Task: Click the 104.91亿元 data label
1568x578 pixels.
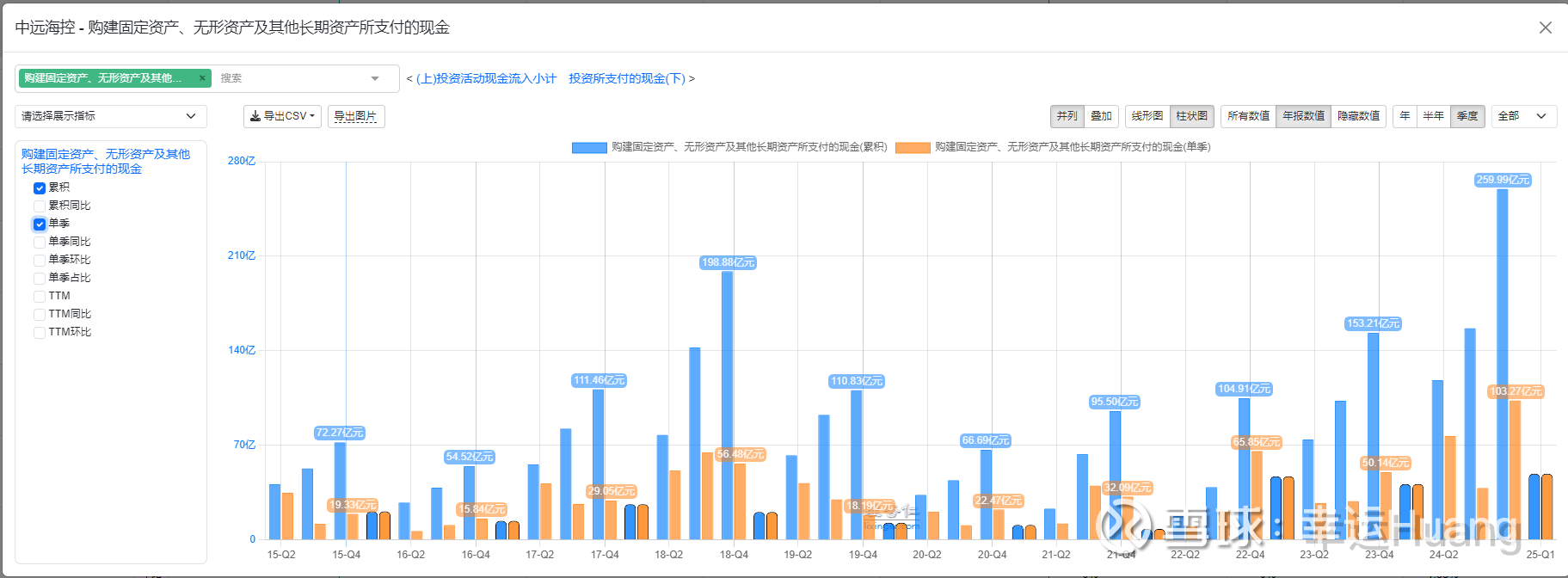Action: coord(1244,389)
